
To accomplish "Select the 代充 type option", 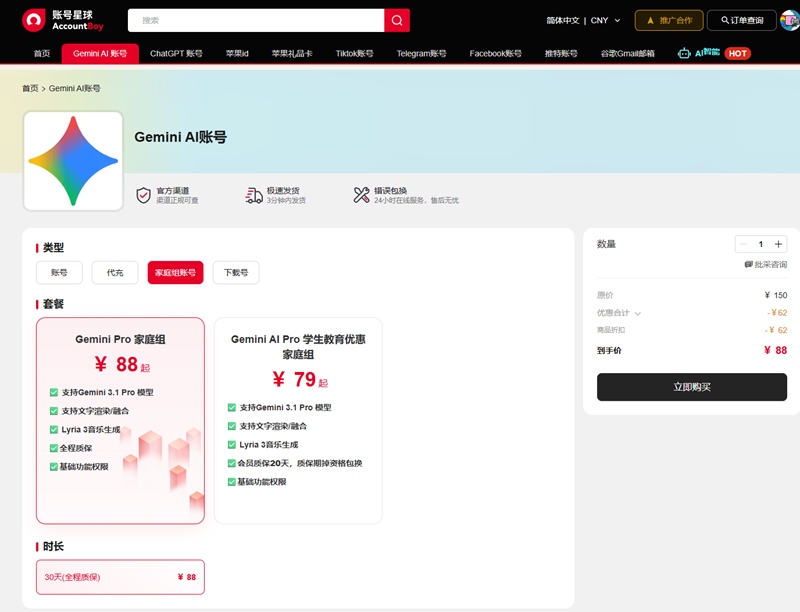I will click(x=115, y=272).
